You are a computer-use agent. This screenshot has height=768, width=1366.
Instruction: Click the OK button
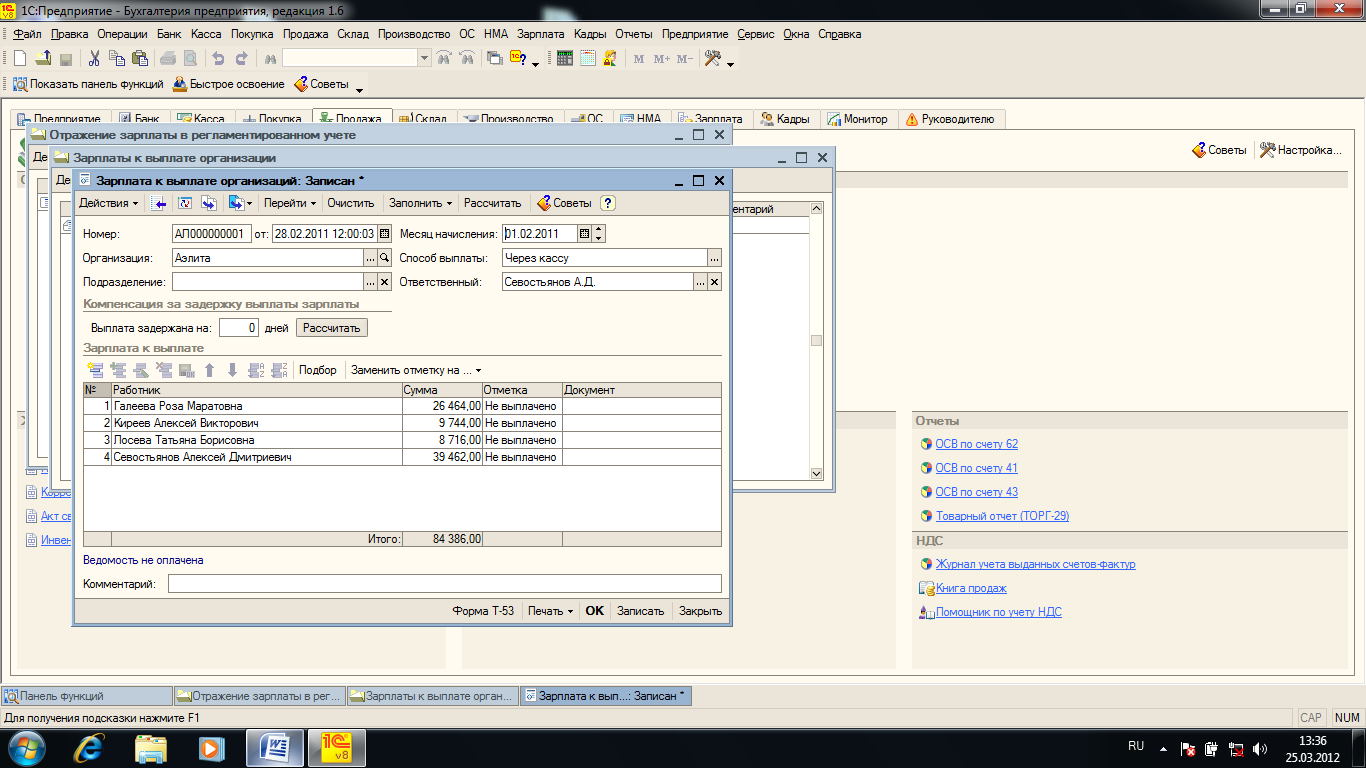(595, 610)
